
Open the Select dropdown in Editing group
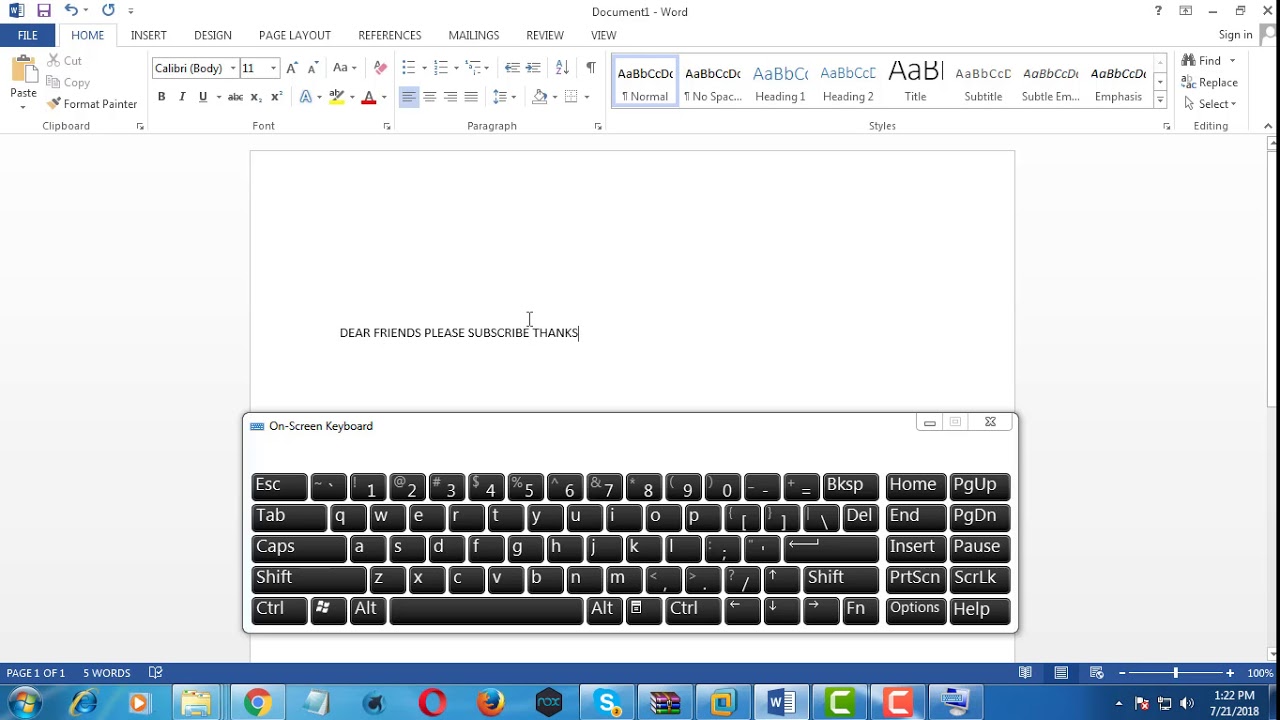[1209, 104]
